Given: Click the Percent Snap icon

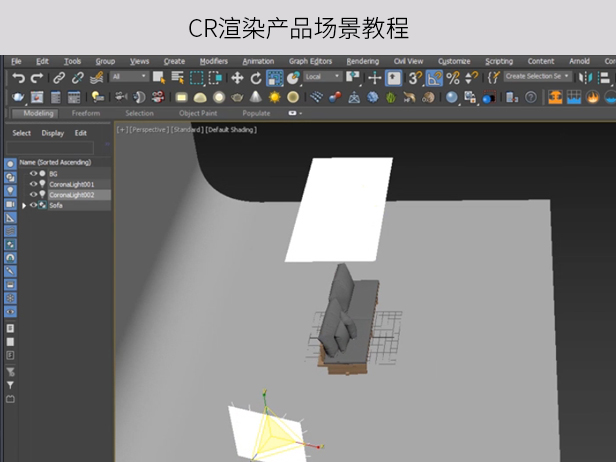Looking at the screenshot, I should 453,77.
